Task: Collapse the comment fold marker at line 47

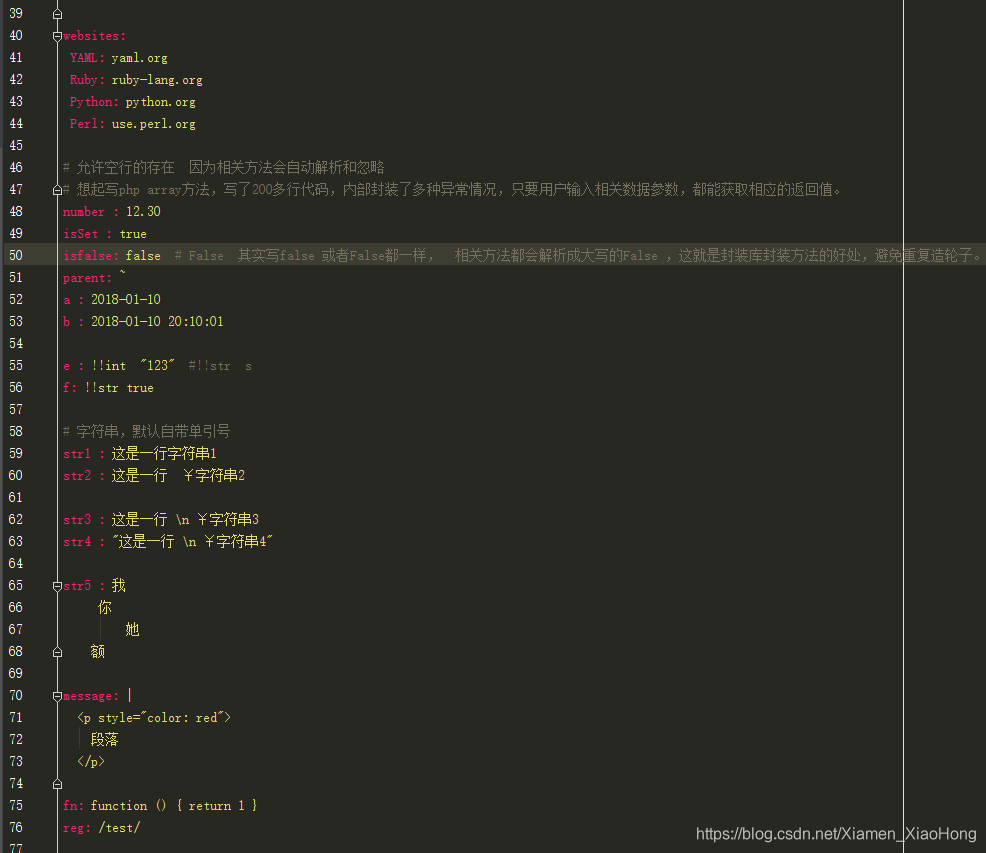Action: coord(57,190)
